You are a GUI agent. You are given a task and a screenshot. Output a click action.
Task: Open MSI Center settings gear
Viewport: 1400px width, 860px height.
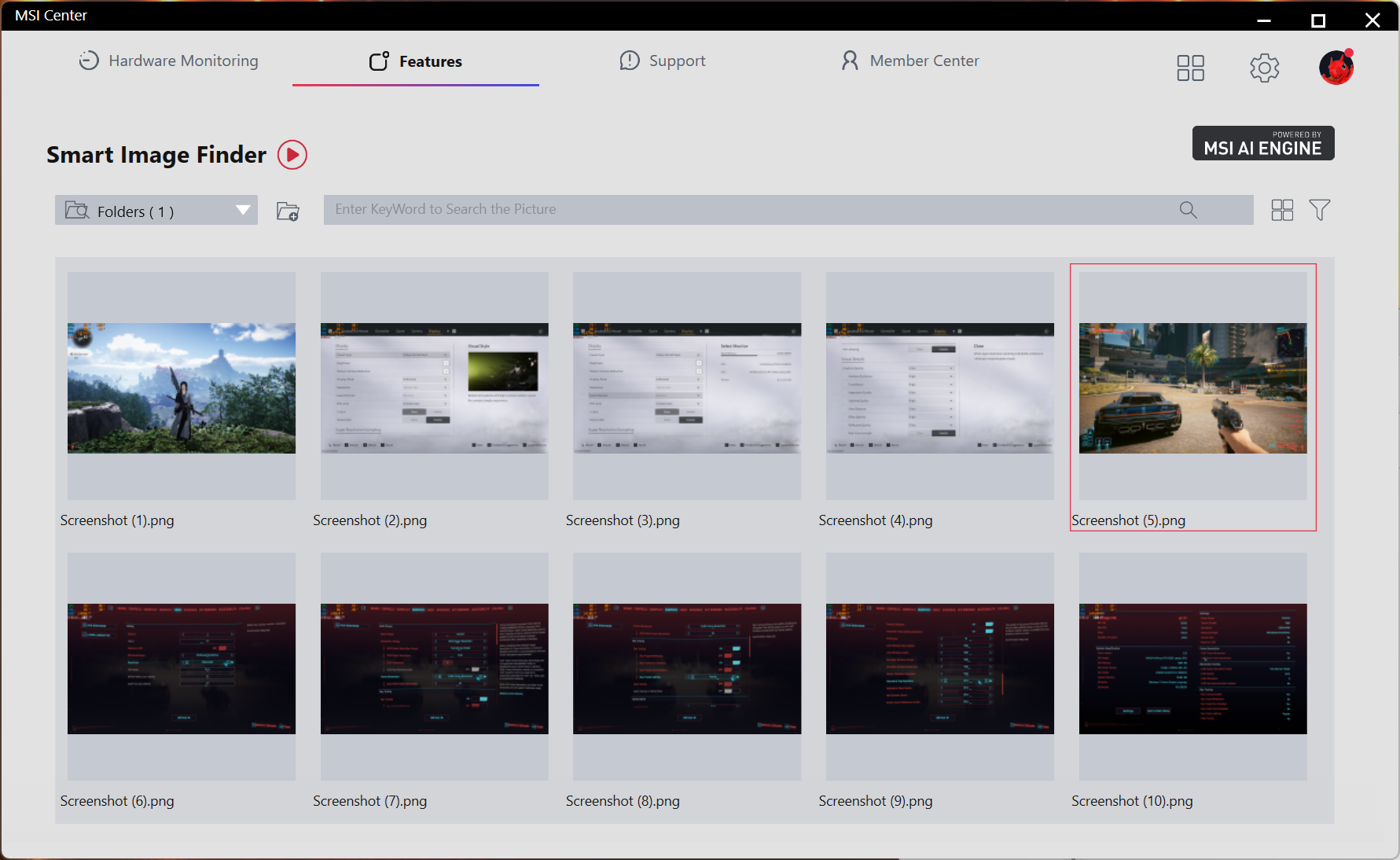click(x=1264, y=68)
